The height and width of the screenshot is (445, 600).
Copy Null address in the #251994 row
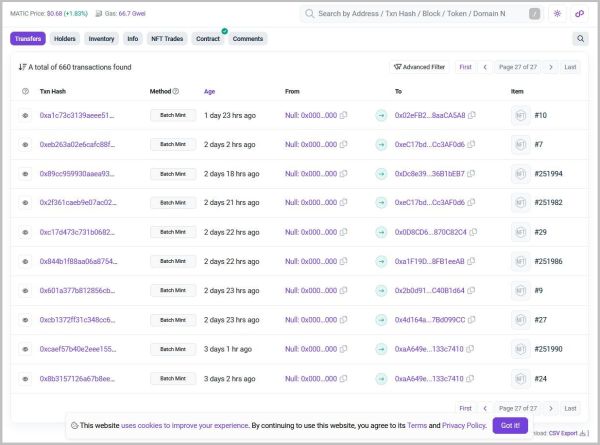tap(344, 174)
